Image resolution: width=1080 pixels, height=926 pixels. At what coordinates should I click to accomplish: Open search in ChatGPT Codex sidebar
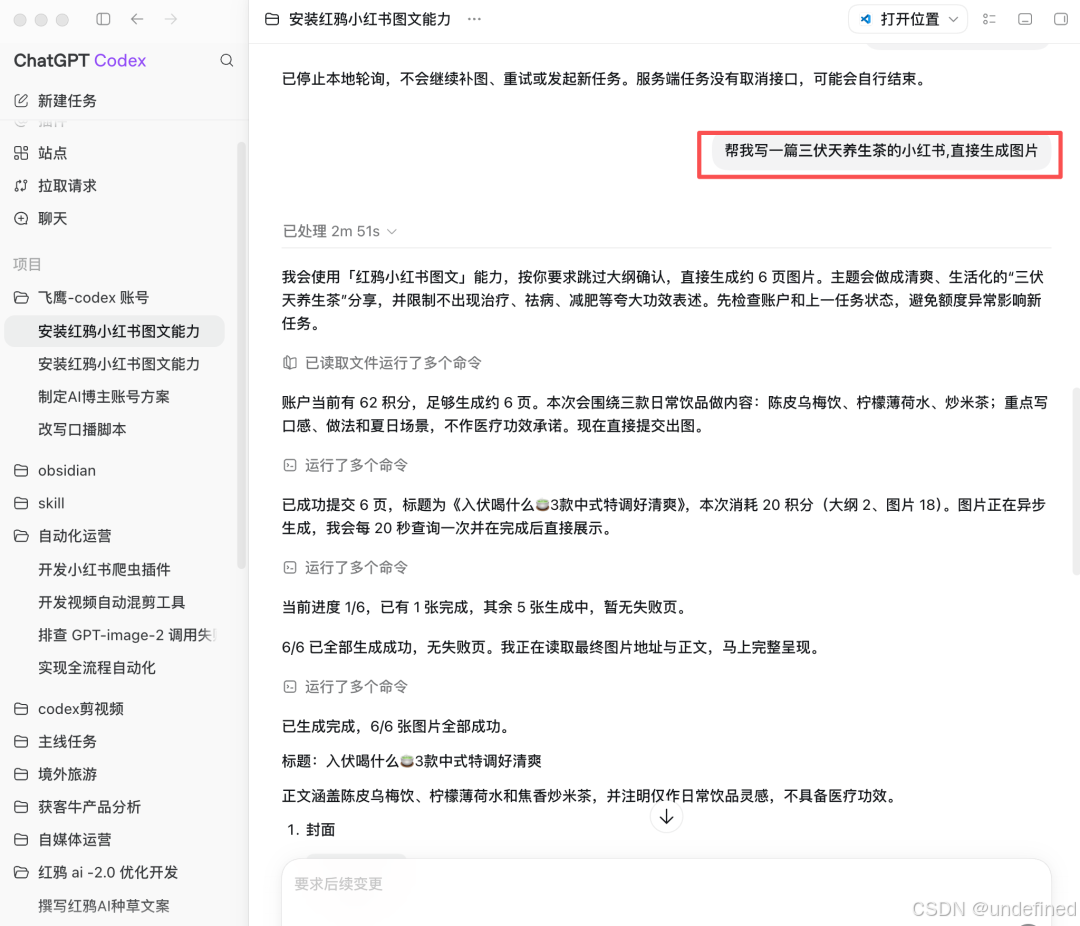pyautogui.click(x=227, y=61)
